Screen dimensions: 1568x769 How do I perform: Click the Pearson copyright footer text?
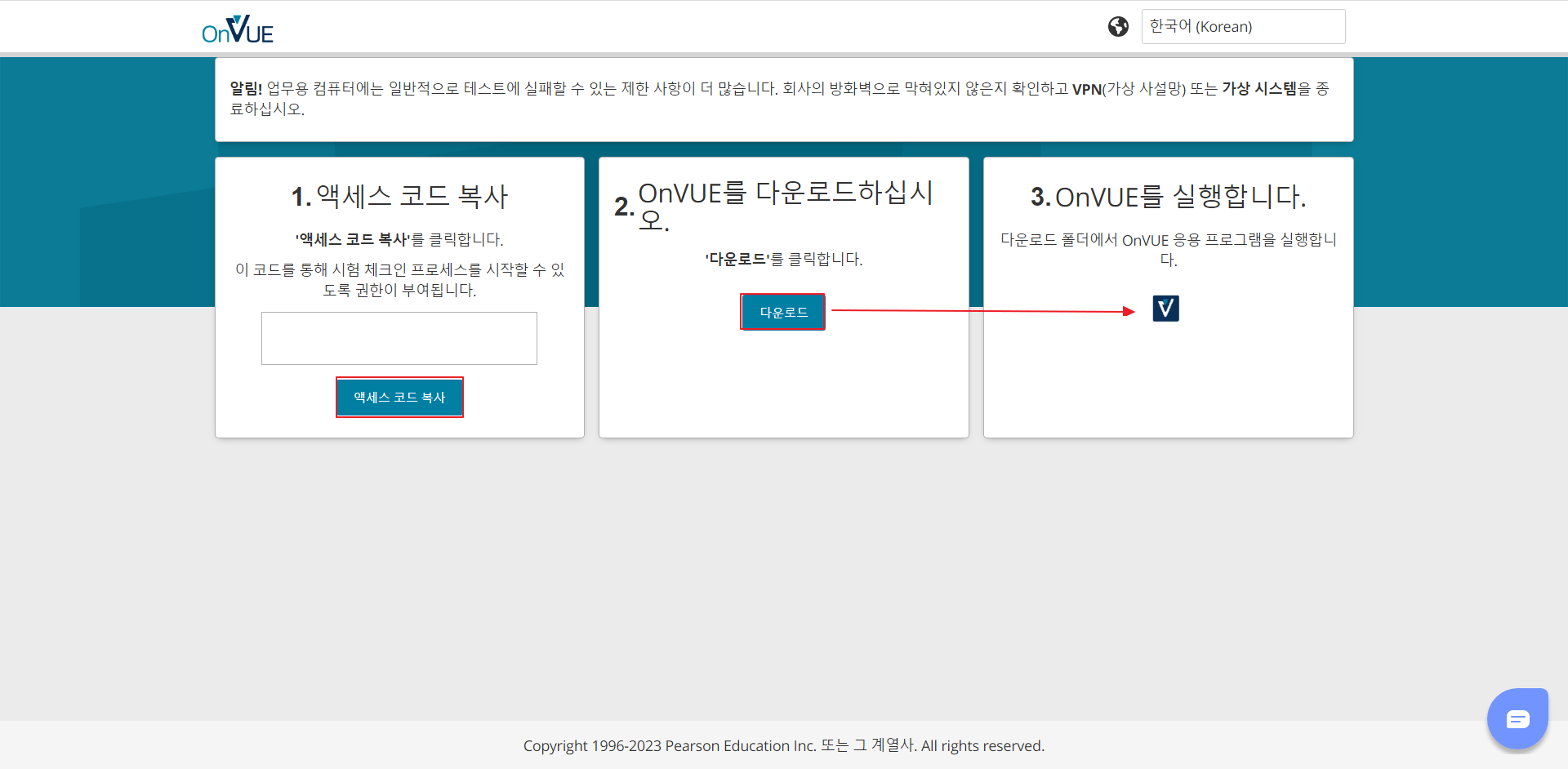coord(784,745)
